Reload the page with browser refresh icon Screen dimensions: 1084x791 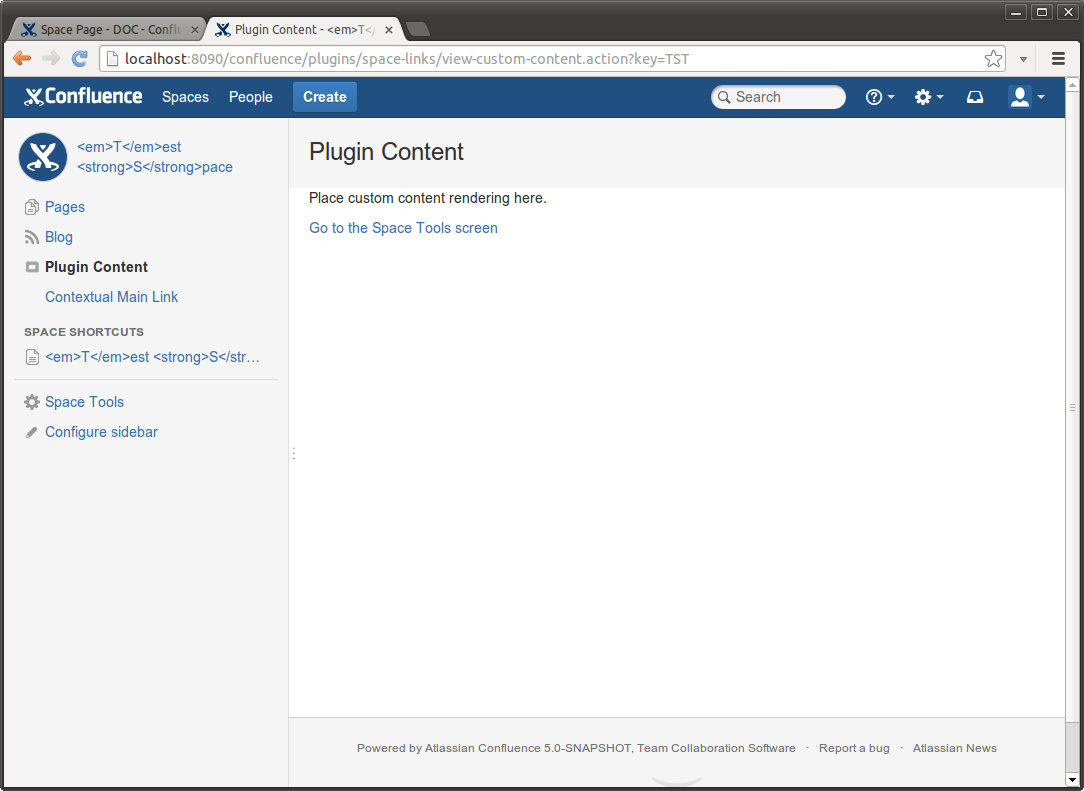[79, 59]
